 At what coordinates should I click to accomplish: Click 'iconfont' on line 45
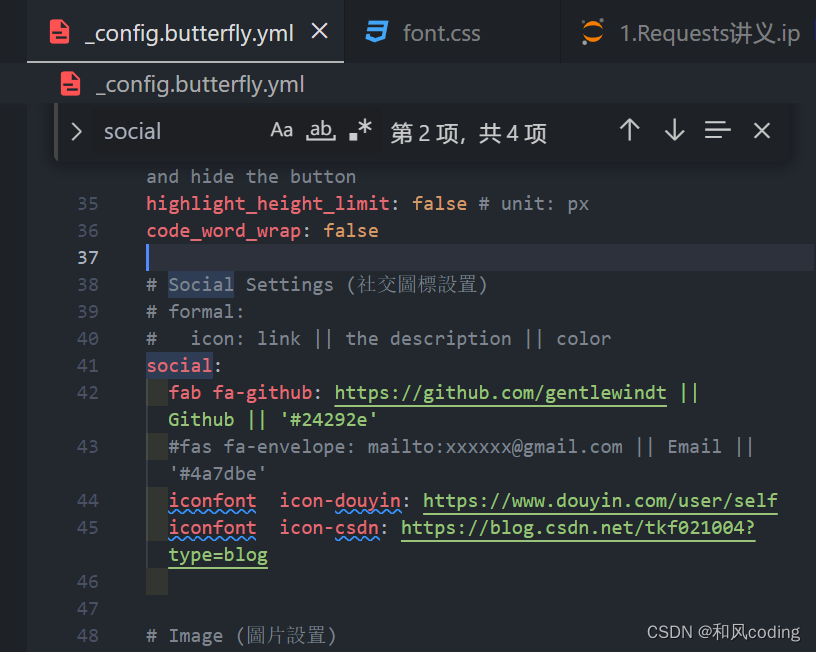(x=212, y=528)
